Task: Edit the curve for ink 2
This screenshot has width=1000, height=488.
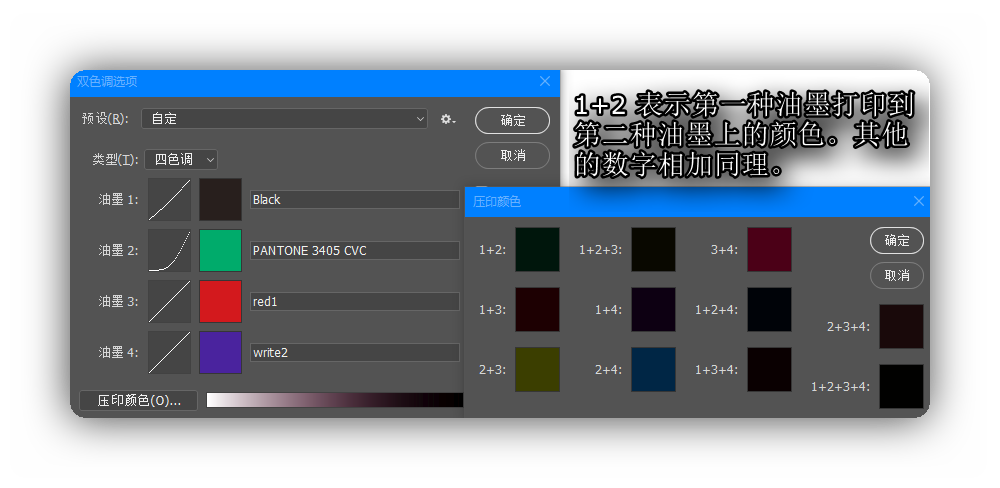Action: click(x=170, y=251)
